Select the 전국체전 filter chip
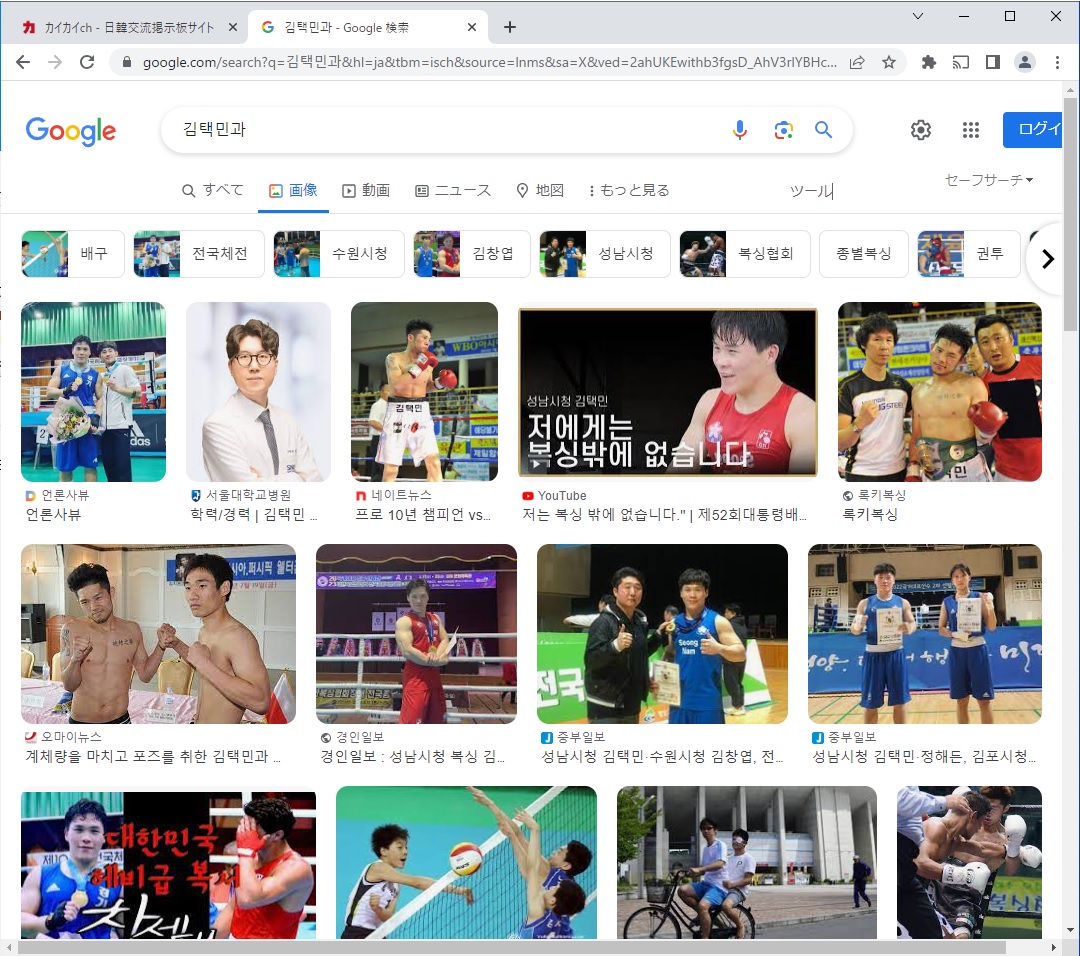Image resolution: width=1080 pixels, height=956 pixels. coord(198,254)
